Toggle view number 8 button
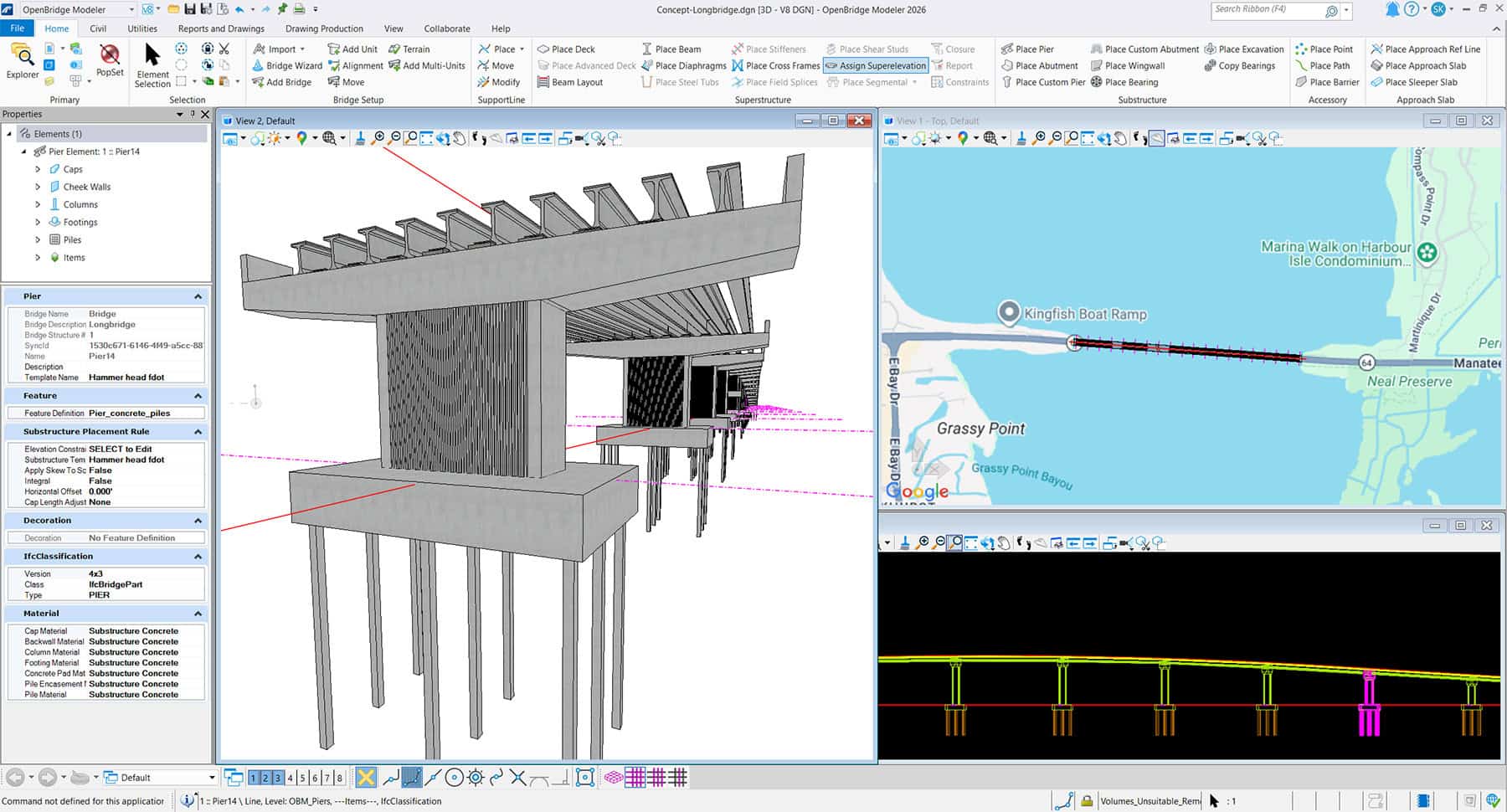The width and height of the screenshot is (1507, 812). pos(339,778)
